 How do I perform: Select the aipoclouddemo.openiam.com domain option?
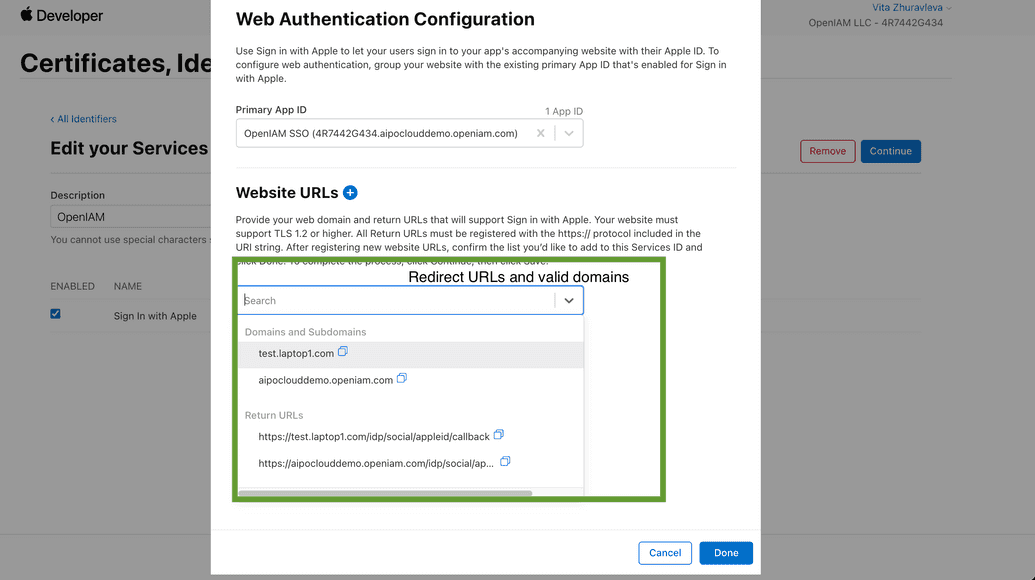[325, 380]
